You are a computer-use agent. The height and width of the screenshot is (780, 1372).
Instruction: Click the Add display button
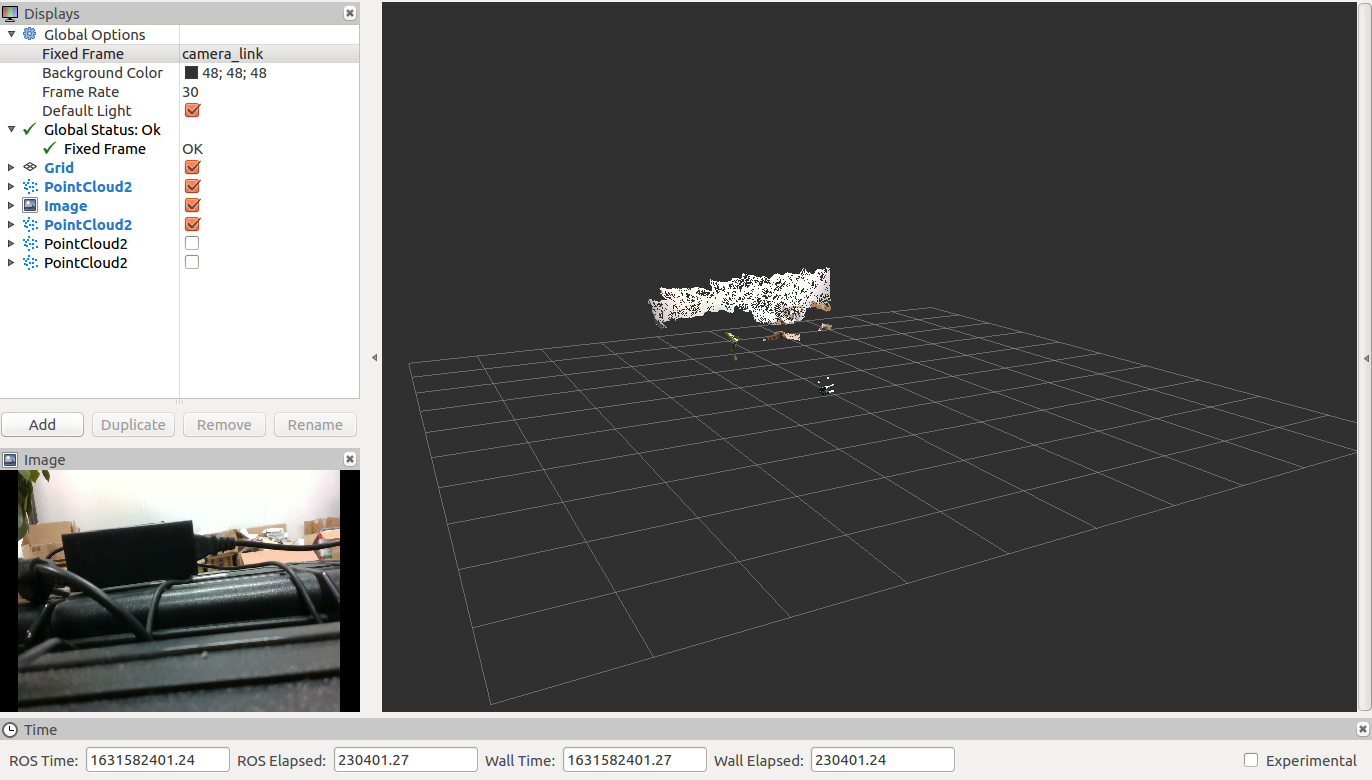42,424
